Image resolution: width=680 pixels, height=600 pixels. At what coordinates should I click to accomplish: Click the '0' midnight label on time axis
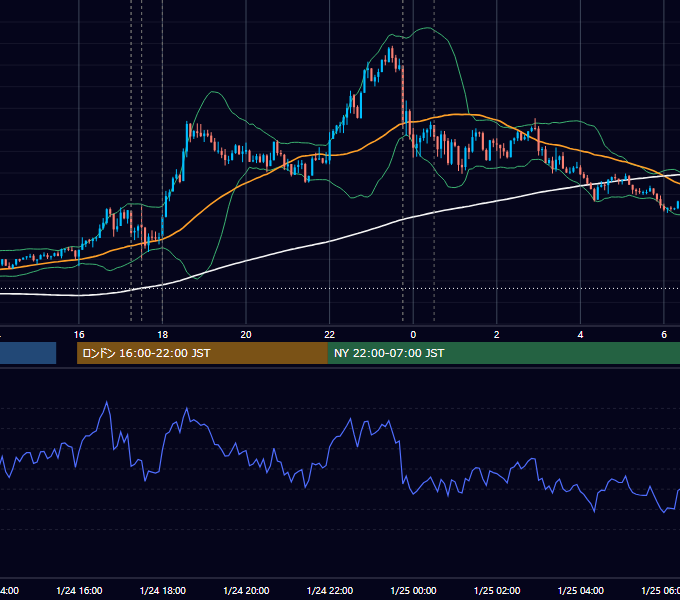pyautogui.click(x=413, y=335)
